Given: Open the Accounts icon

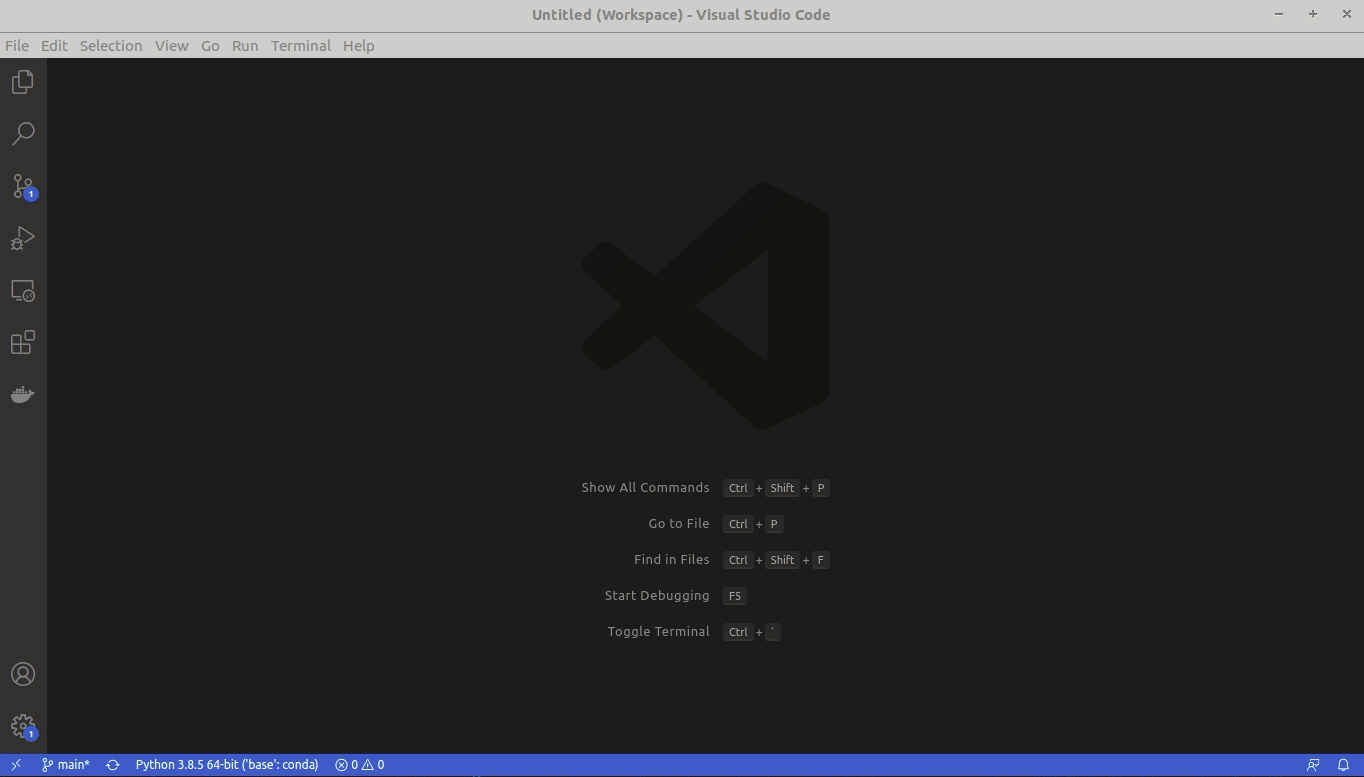Looking at the screenshot, I should click(x=23, y=675).
